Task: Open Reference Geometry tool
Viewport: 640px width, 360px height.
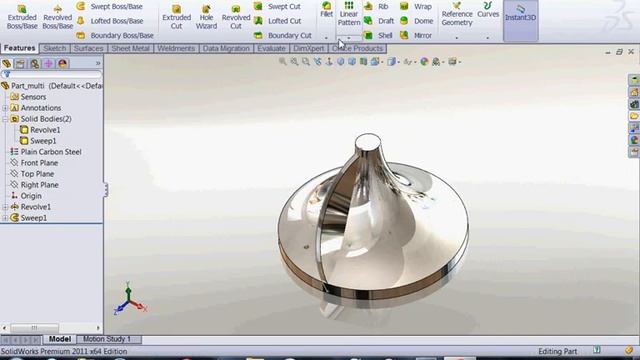Action: pos(457,14)
